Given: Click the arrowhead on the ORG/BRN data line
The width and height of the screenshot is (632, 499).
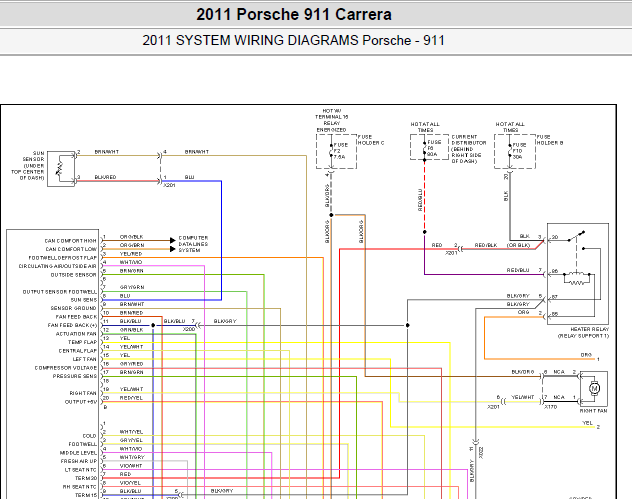Looking at the screenshot, I should (x=173, y=249).
